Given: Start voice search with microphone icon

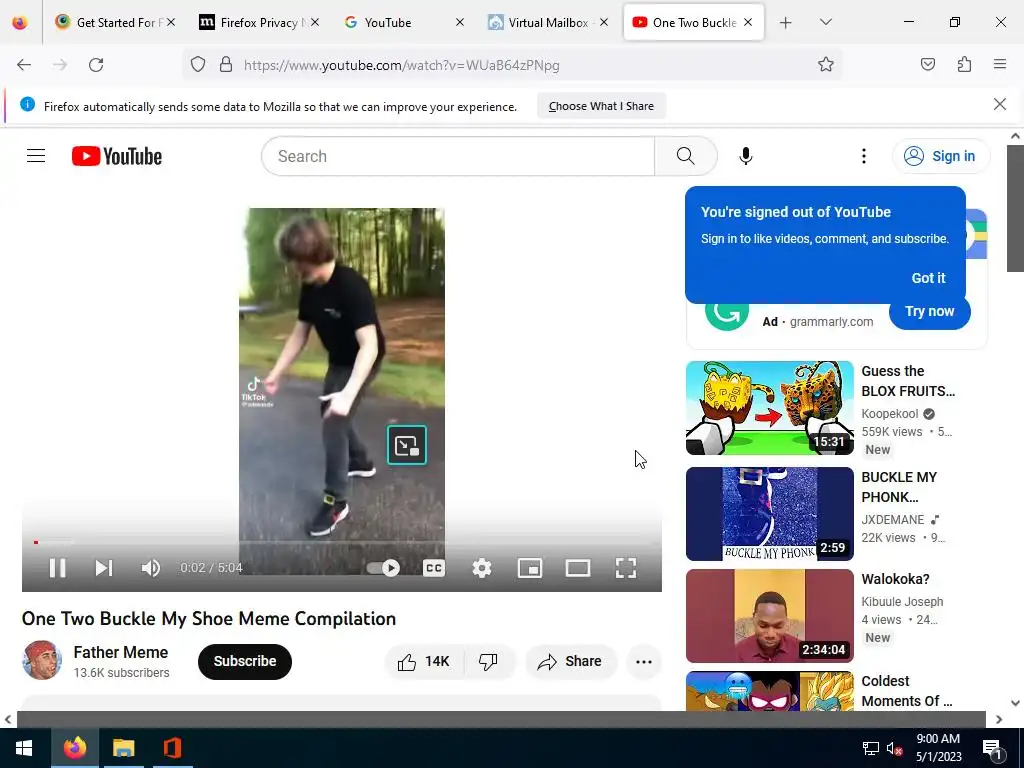Looking at the screenshot, I should click(x=746, y=156).
